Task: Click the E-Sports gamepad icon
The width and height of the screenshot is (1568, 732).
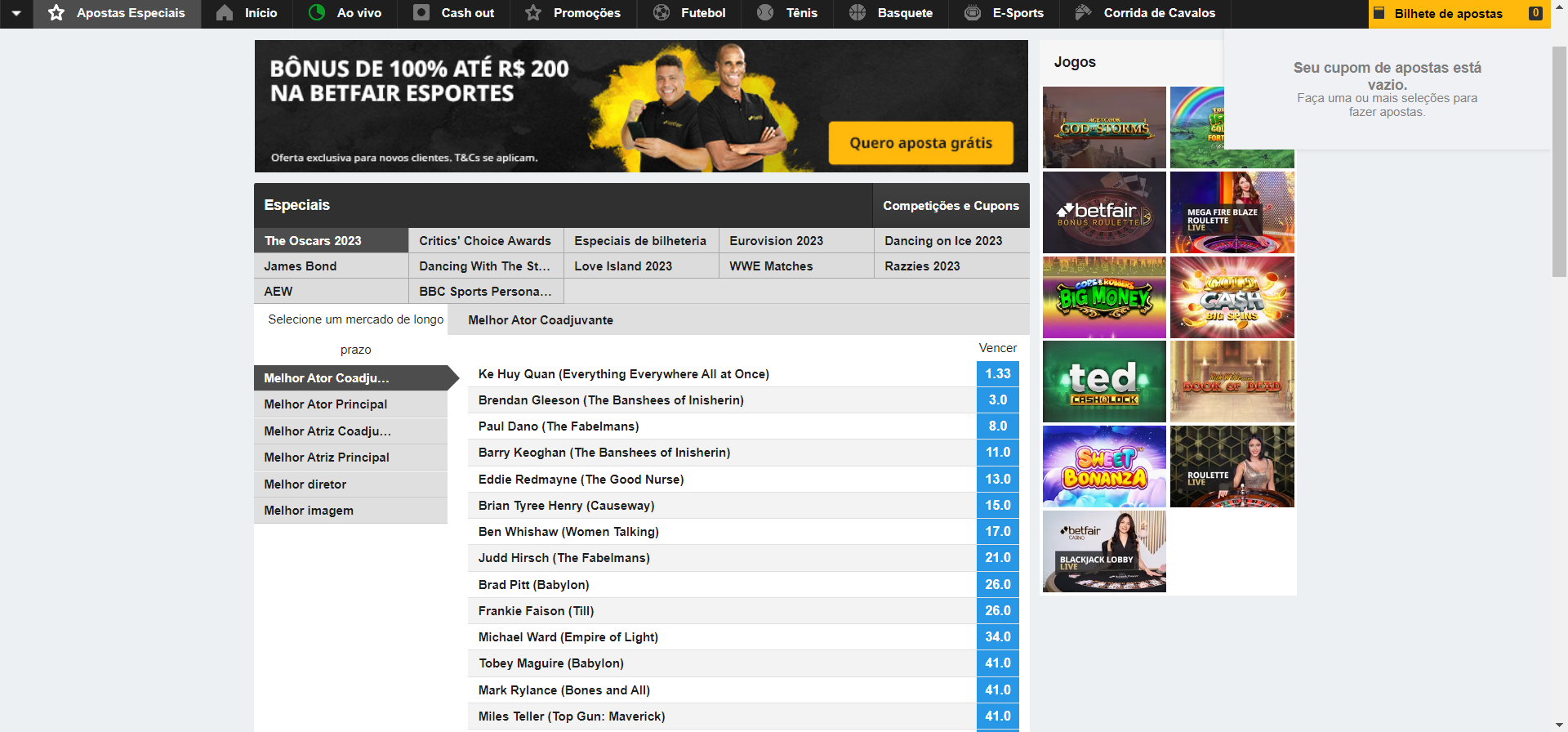Action: pyautogui.click(x=973, y=13)
